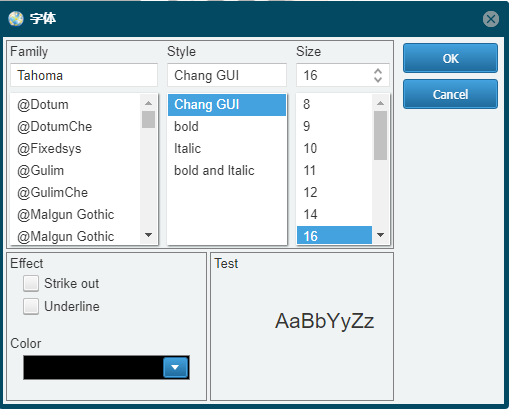Click the down arrow of Size list scrollbar

click(x=380, y=235)
